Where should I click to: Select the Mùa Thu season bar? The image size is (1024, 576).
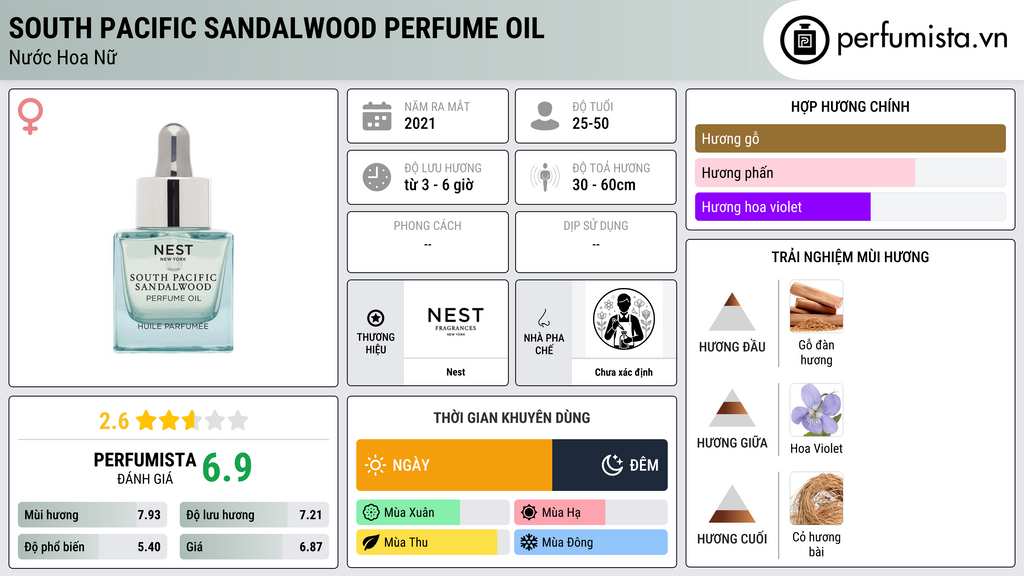(x=432, y=542)
